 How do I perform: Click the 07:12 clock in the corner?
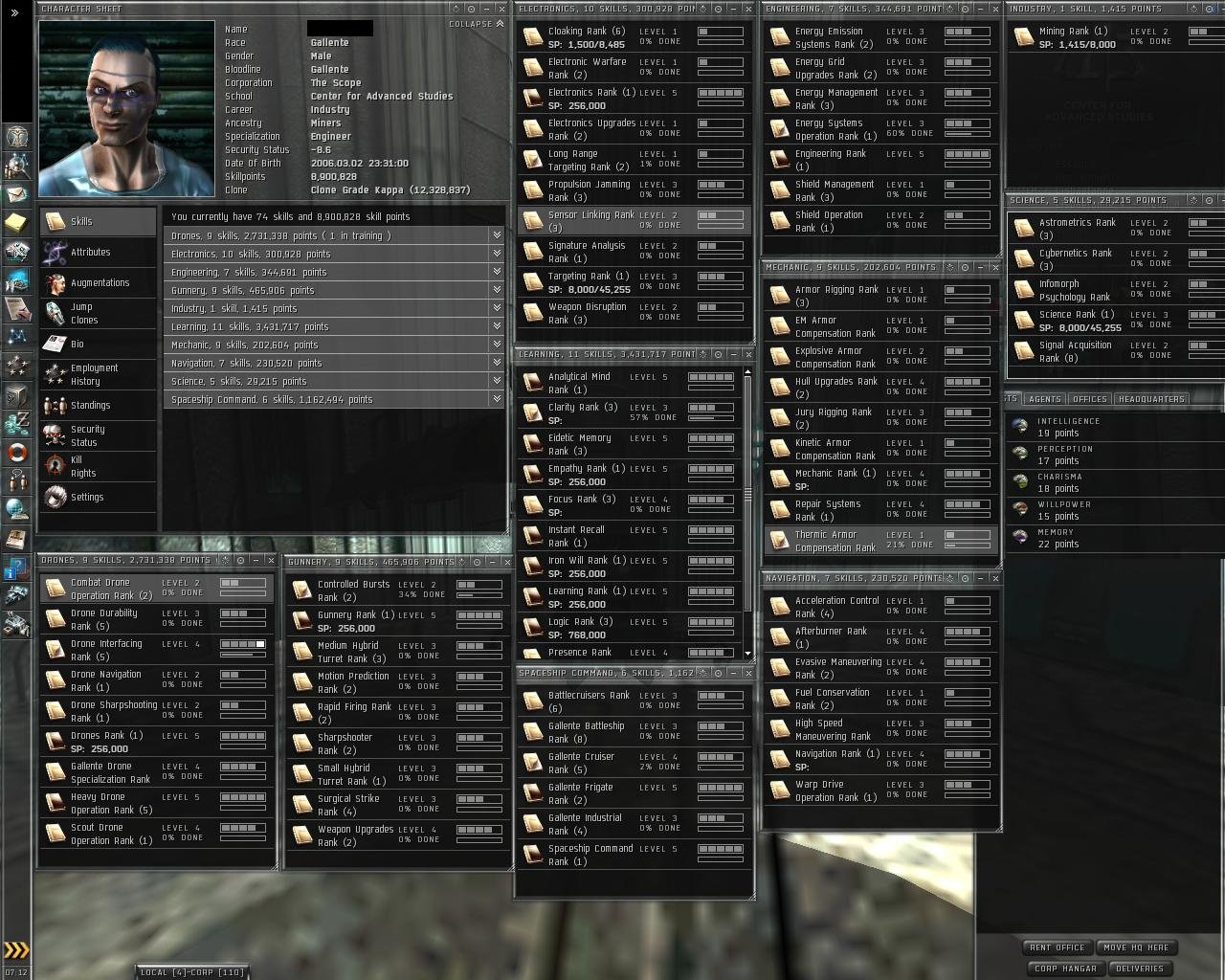[x=16, y=972]
